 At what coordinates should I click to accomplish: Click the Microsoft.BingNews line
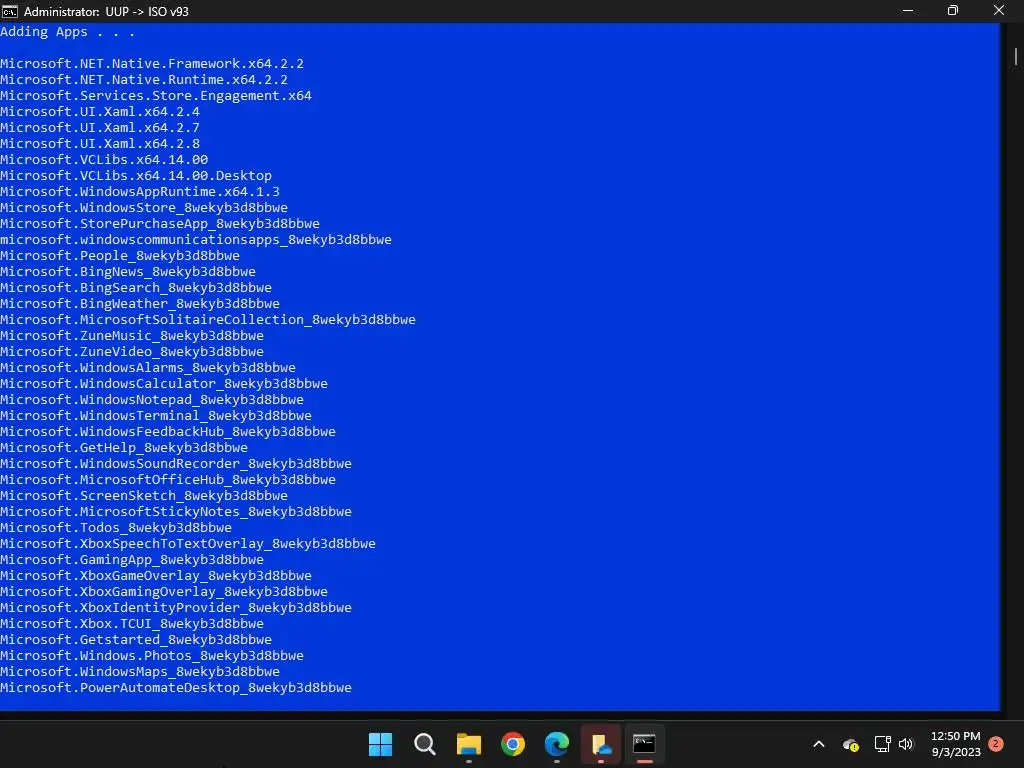point(128,272)
